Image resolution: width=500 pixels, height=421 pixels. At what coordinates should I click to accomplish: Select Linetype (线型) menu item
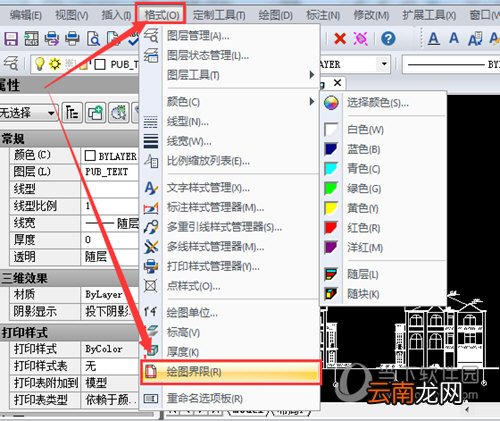coord(229,122)
